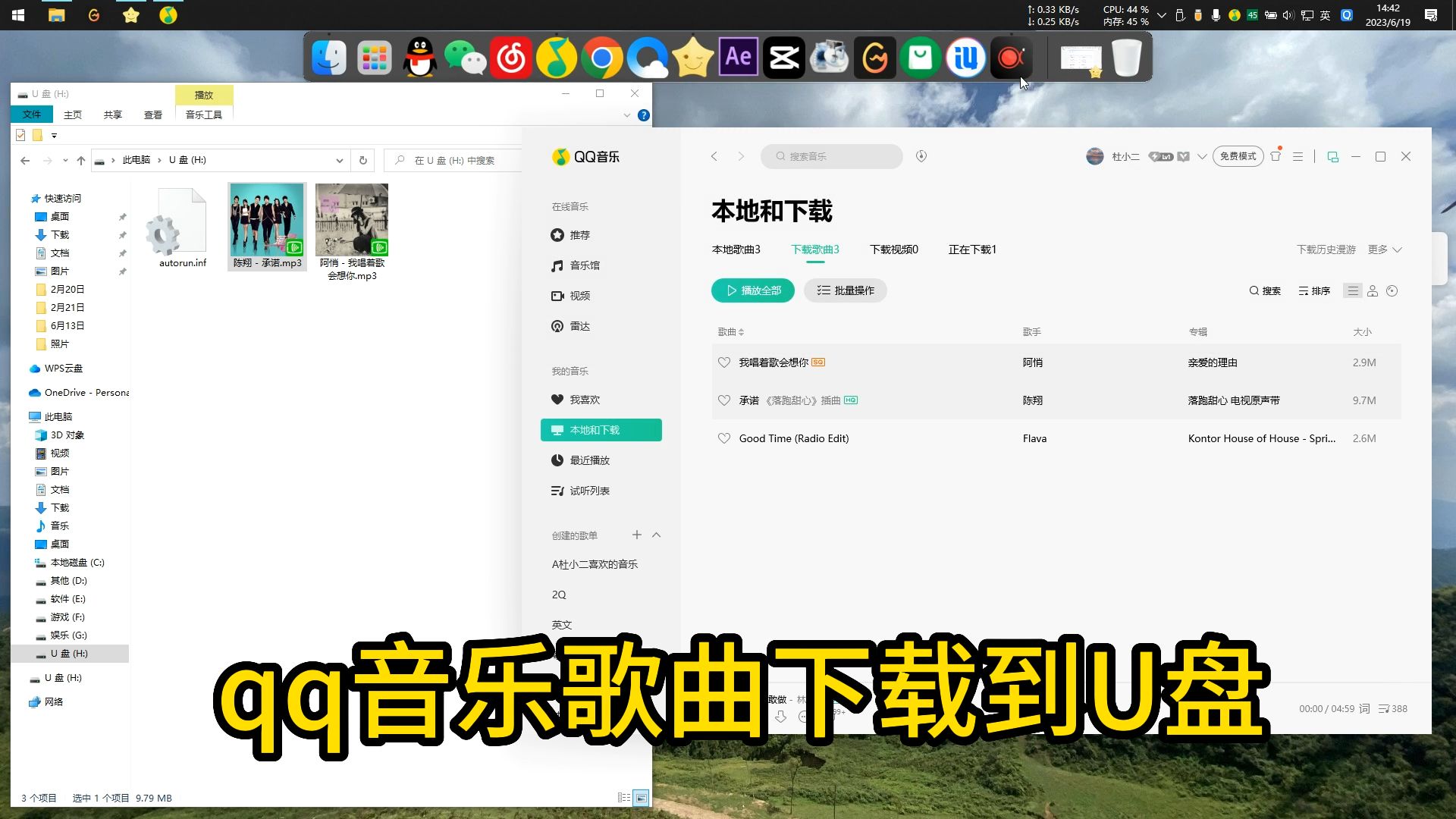Launch Chrome from the dock
The height and width of the screenshot is (819, 1456).
pos(602,58)
